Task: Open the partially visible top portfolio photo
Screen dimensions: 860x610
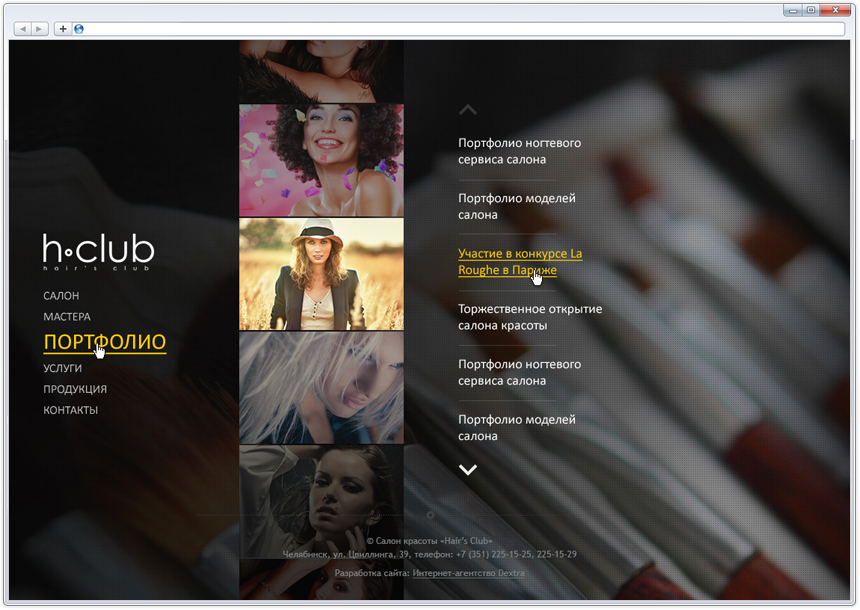Action: [321, 71]
